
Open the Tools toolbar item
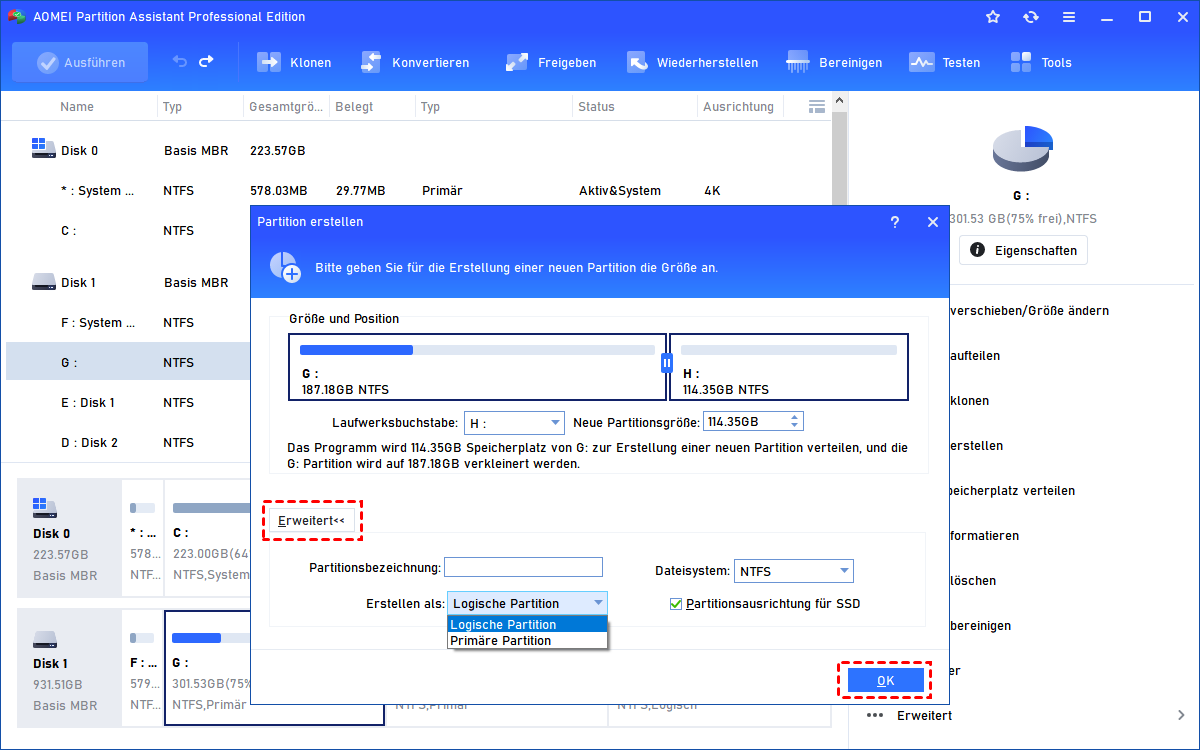tap(1040, 62)
